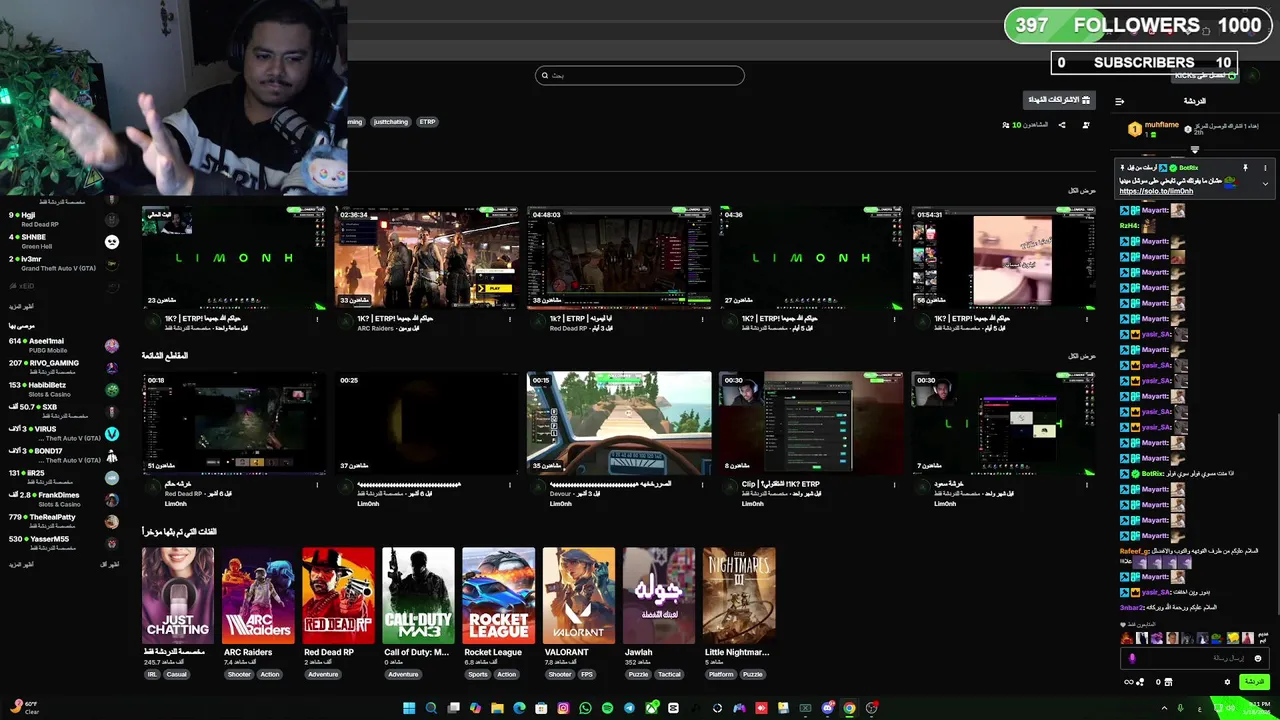Open the 04:48:03 Red Dead RP video
Viewport: 1280px width, 720px height.
point(619,258)
